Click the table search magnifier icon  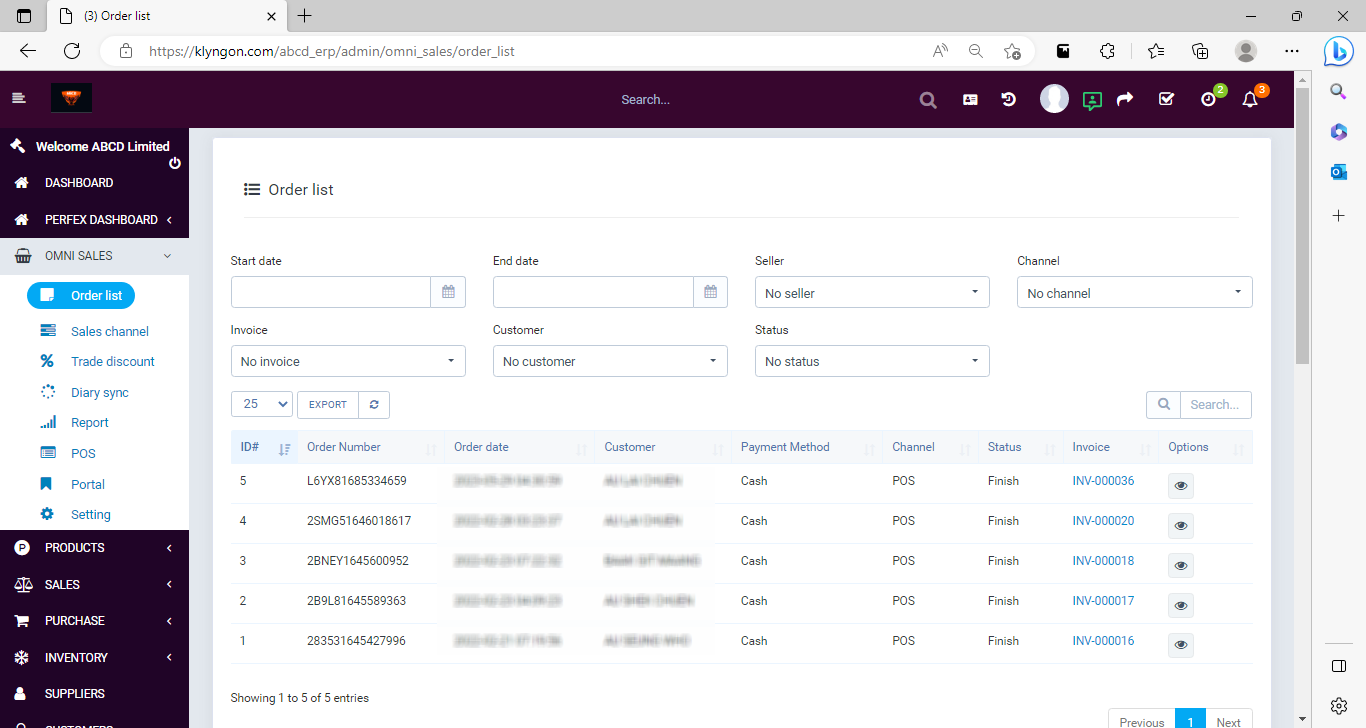[x=1163, y=404]
